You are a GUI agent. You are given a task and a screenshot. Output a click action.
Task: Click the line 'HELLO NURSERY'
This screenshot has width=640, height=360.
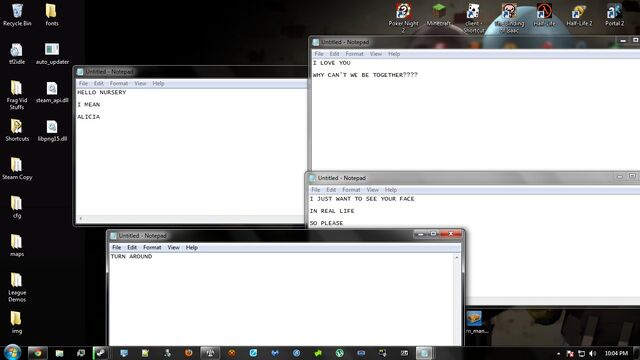pyautogui.click(x=102, y=92)
